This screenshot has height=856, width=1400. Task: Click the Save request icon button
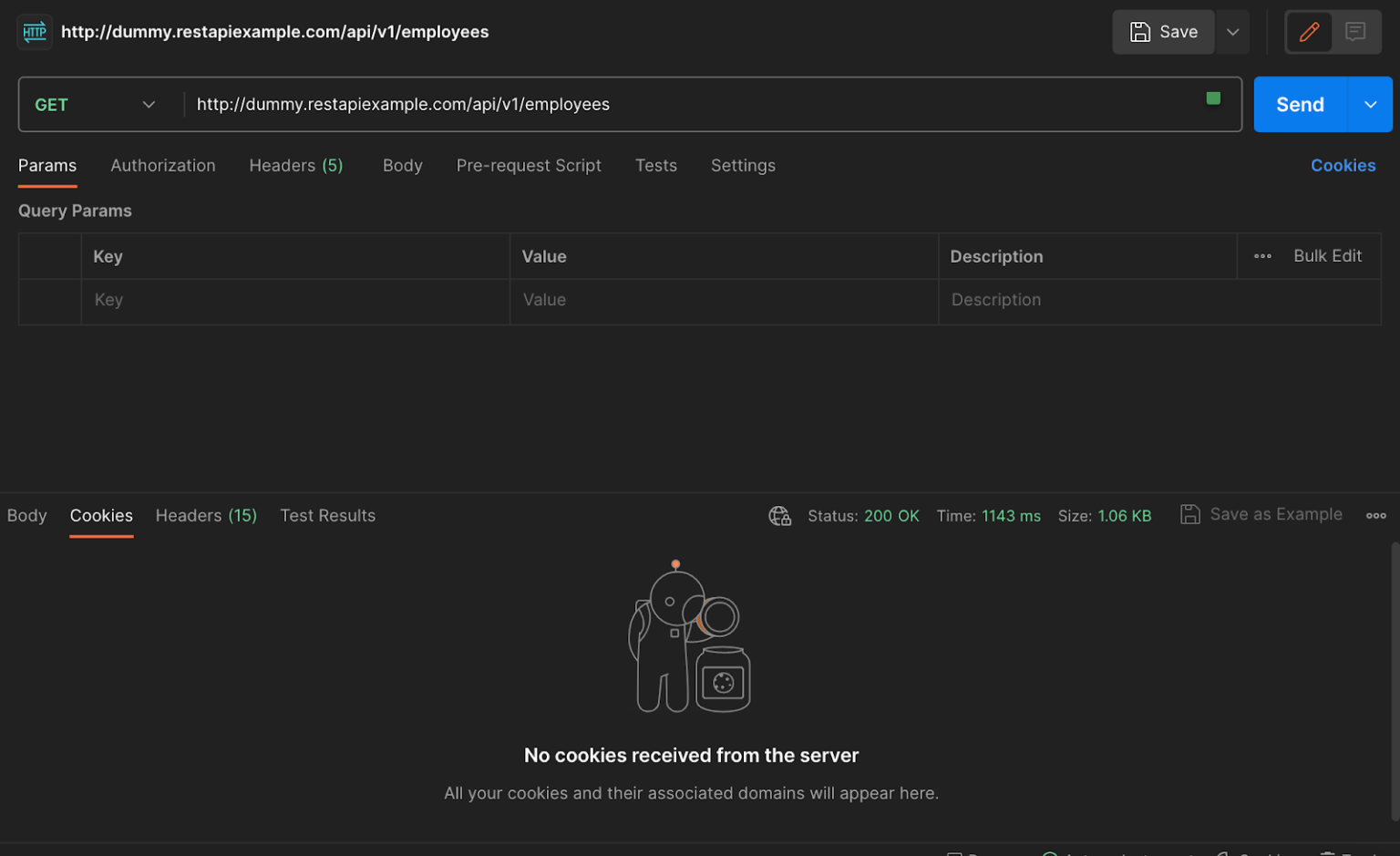pyautogui.click(x=1141, y=31)
